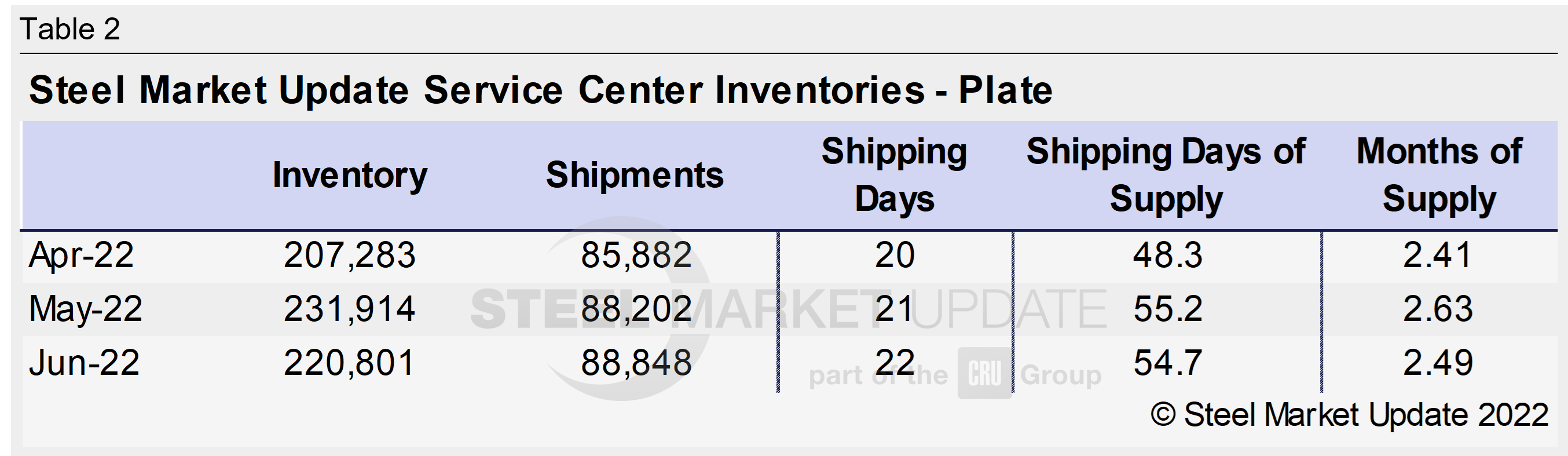Click the Inventory column header
The height and width of the screenshot is (456, 1568).
coord(349,176)
